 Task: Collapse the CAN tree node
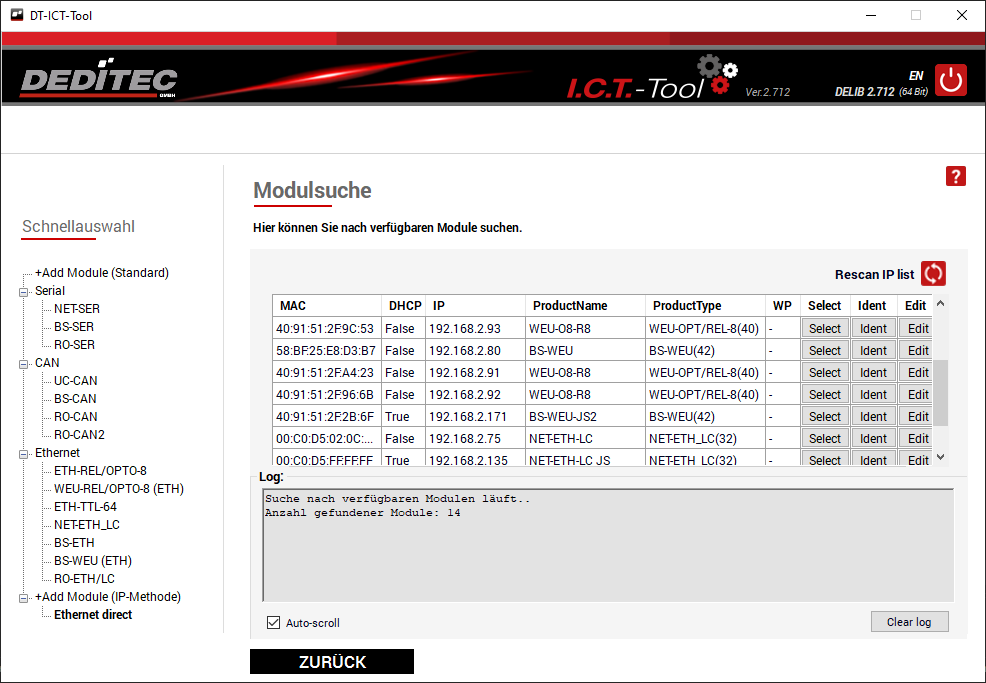[x=22, y=363]
